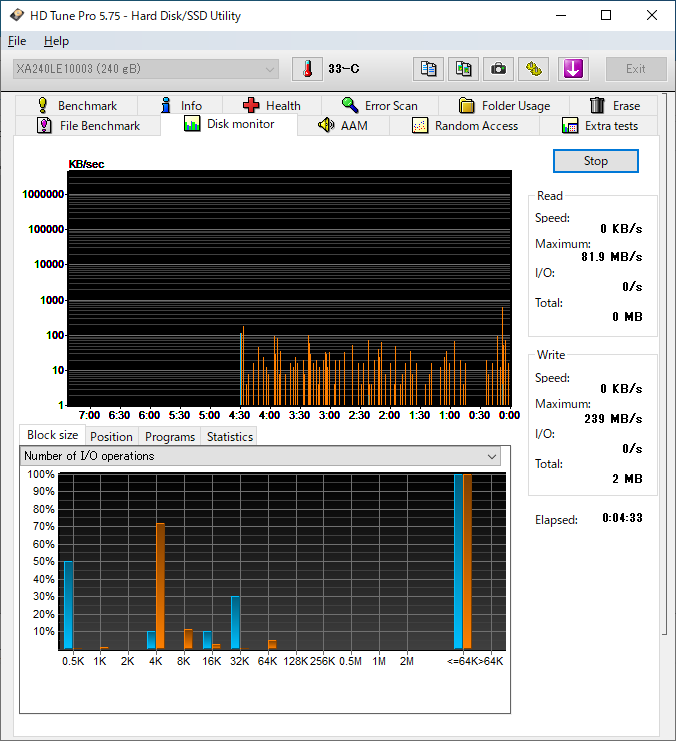Switch to the Random Access tab
The width and height of the screenshot is (676, 741).
(465, 126)
